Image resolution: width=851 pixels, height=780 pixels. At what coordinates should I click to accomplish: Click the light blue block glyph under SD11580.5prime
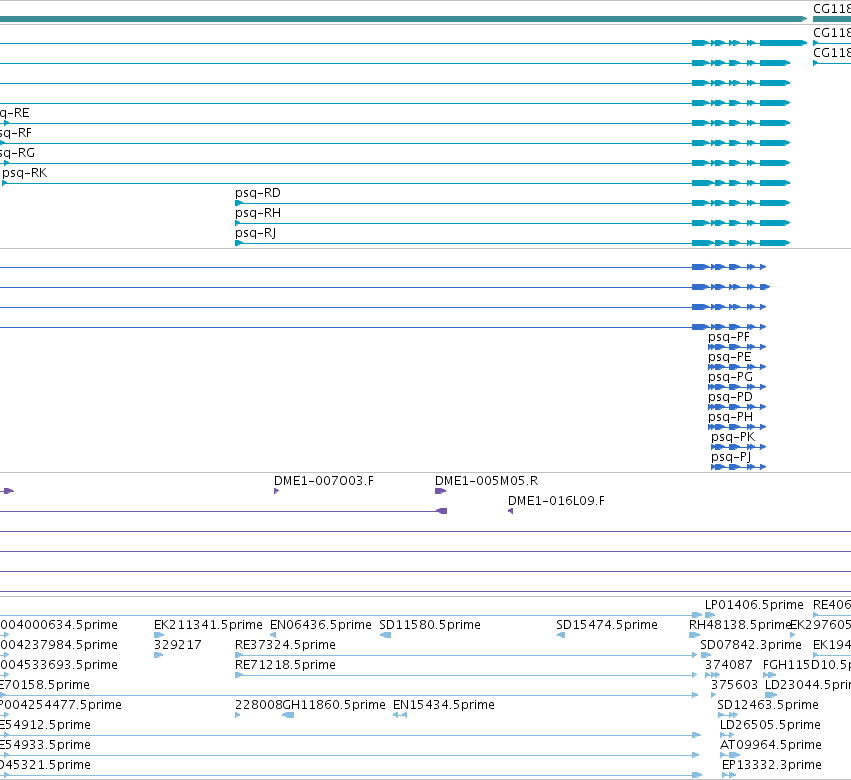(385, 635)
